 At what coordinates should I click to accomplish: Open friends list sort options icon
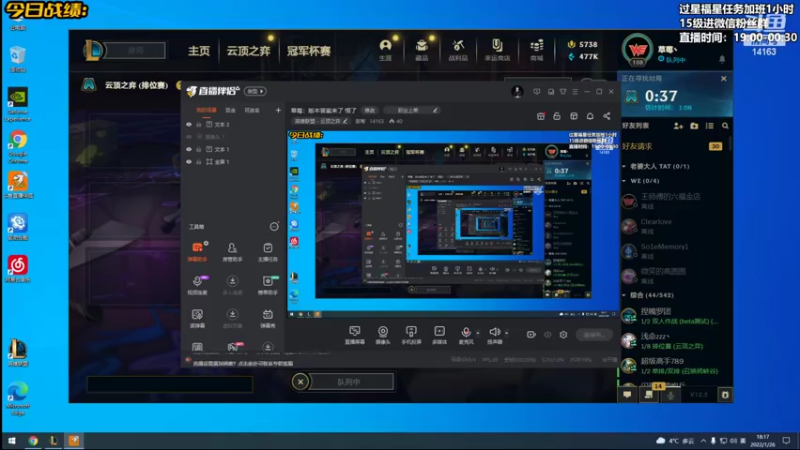(x=709, y=126)
